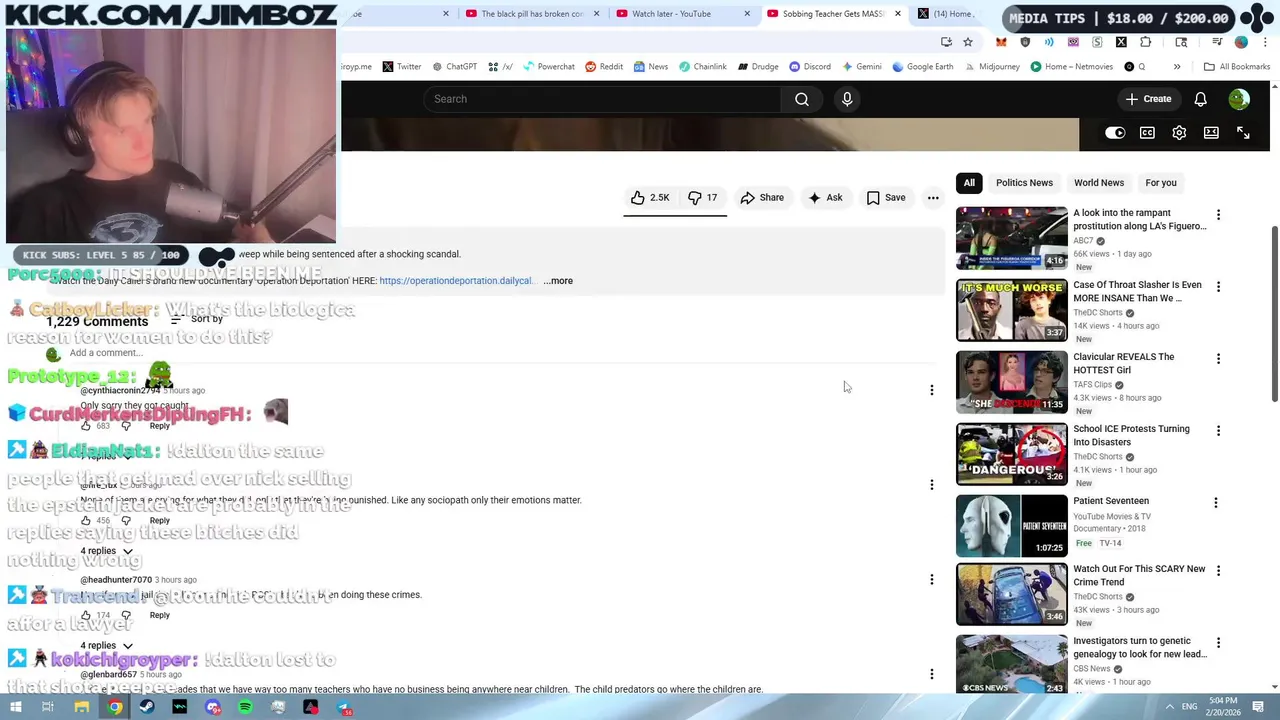The image size is (1280, 720).
Task: Open menu for Patient Seventeen video
Action: click(x=1216, y=503)
